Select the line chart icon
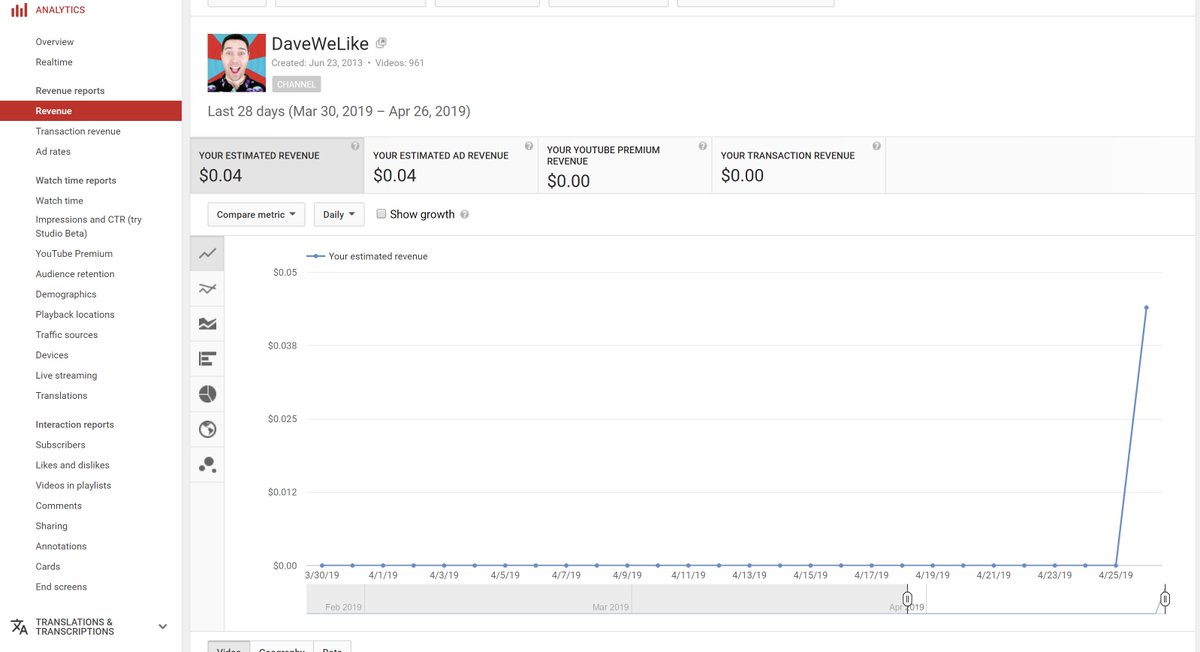The height and width of the screenshot is (652, 1200). coord(208,254)
